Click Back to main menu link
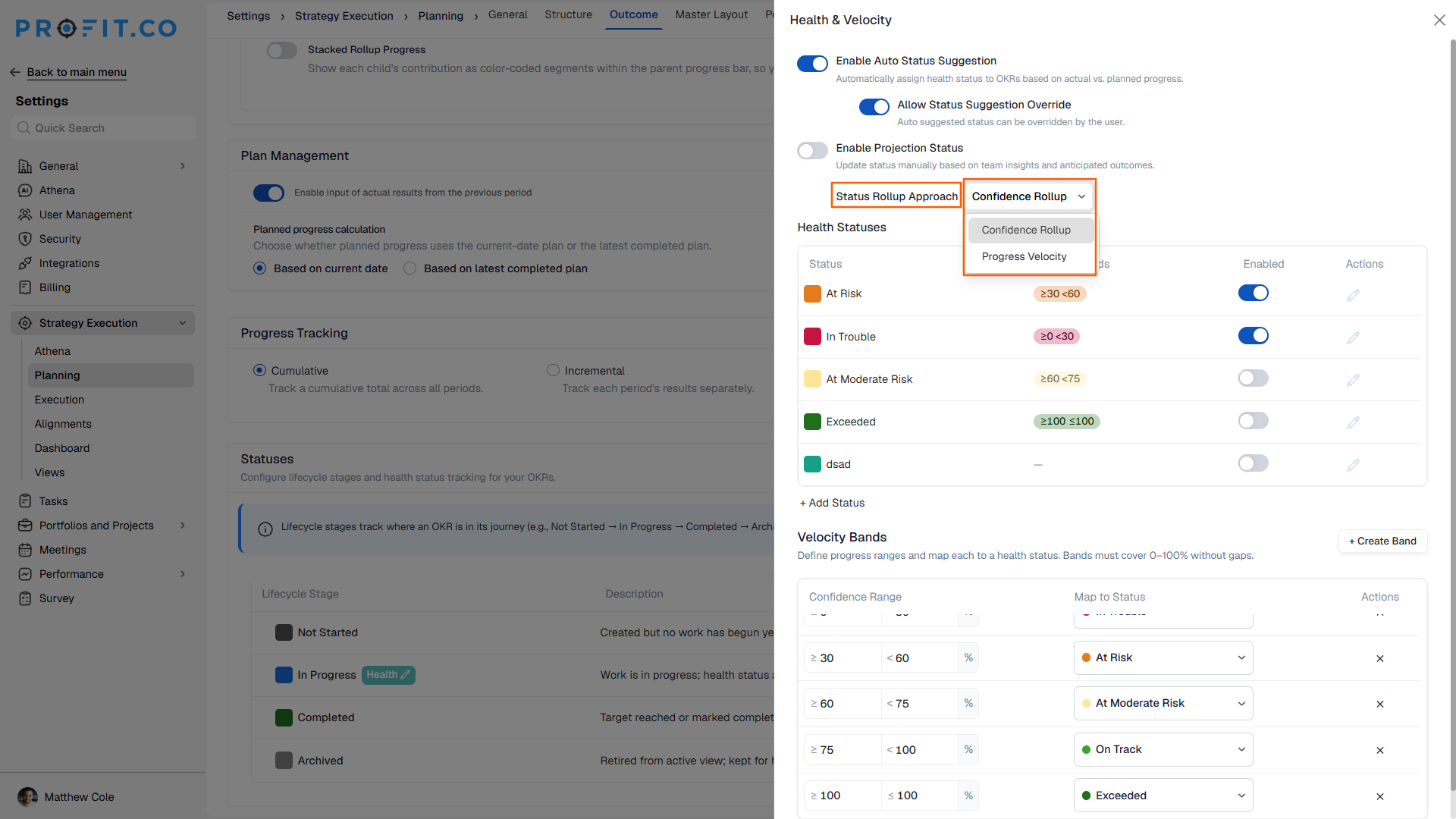Viewport: 1456px width, 819px height. click(x=77, y=72)
